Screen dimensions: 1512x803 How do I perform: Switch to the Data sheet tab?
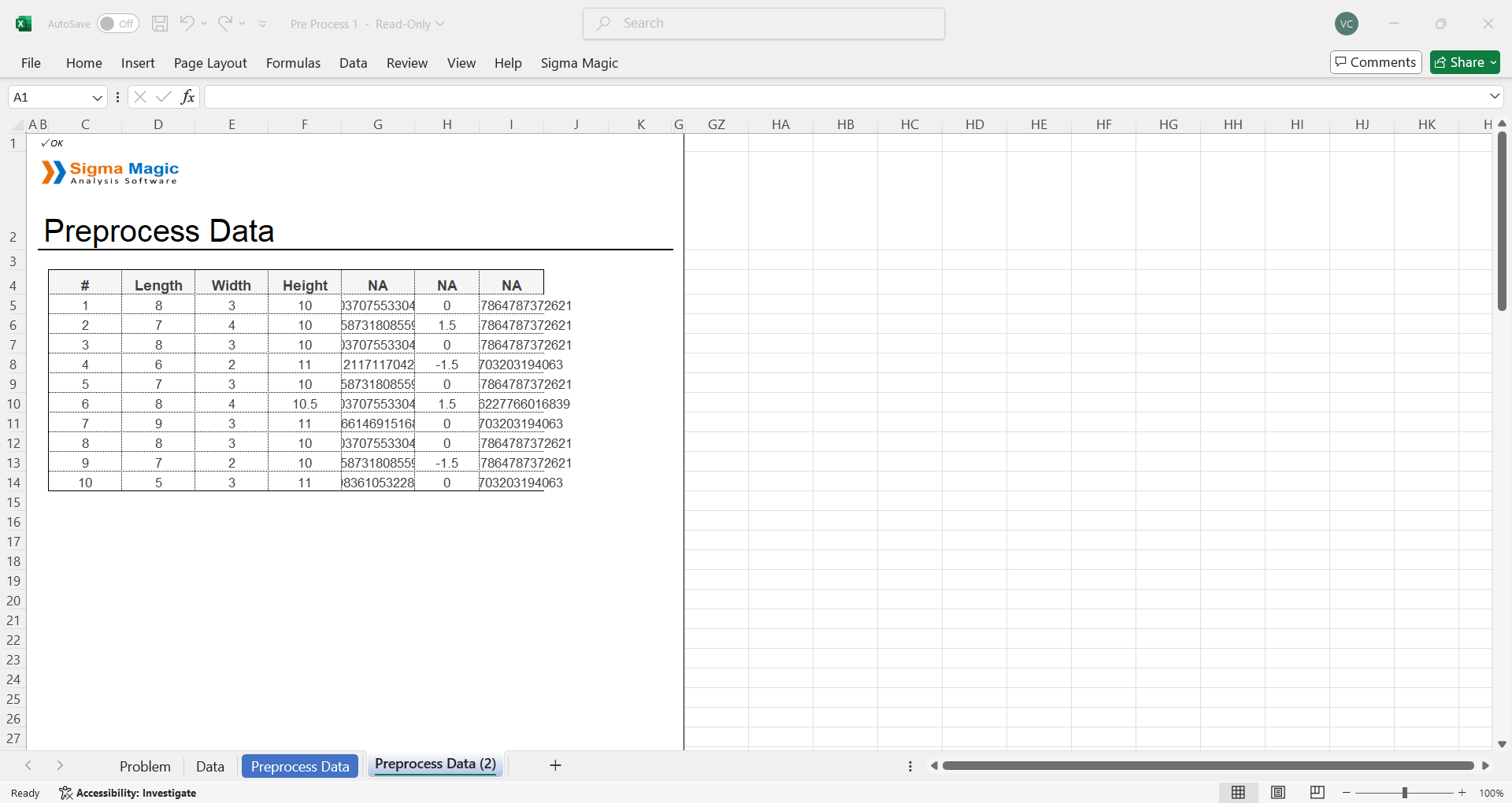tap(209, 766)
